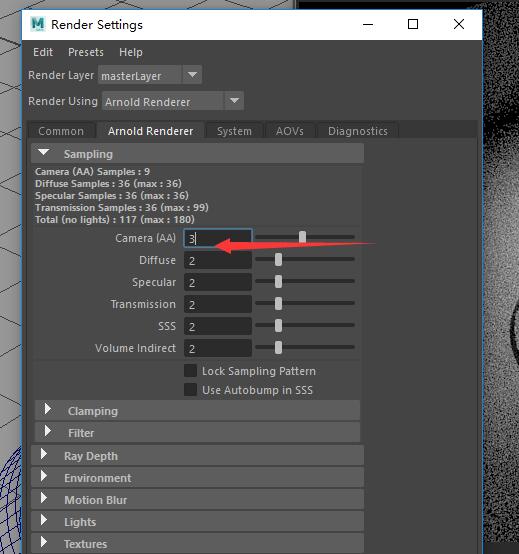Open the AOVs tab
519x554 pixels.
[290, 131]
